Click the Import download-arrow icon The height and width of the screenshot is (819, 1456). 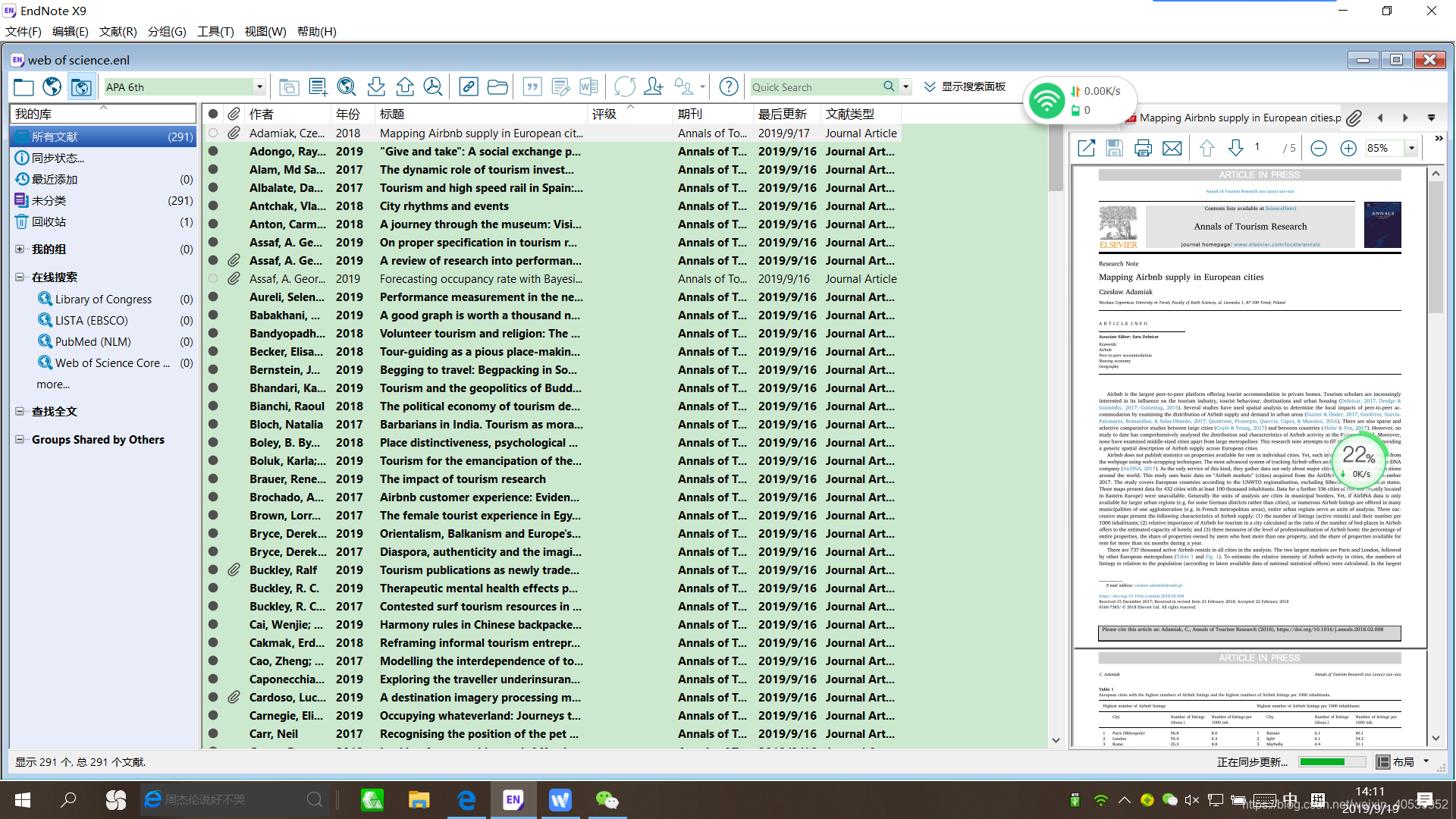(x=376, y=87)
